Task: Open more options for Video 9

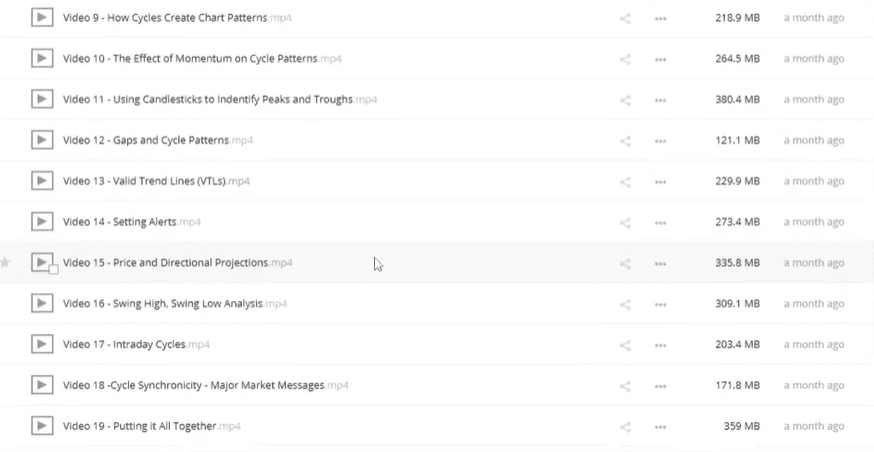Action: coord(661,18)
